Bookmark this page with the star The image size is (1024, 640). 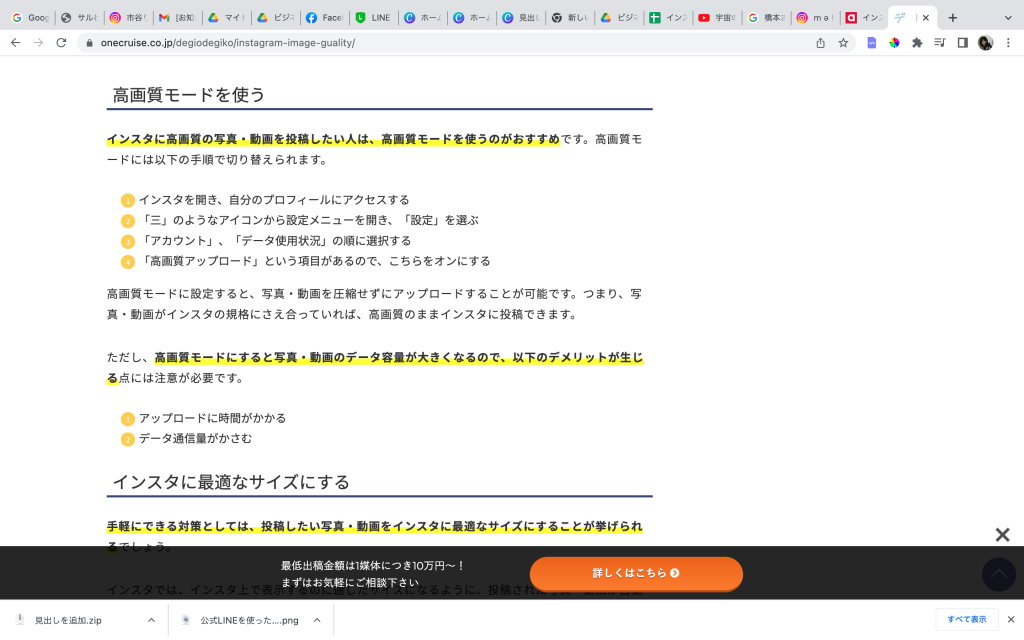pyautogui.click(x=843, y=43)
